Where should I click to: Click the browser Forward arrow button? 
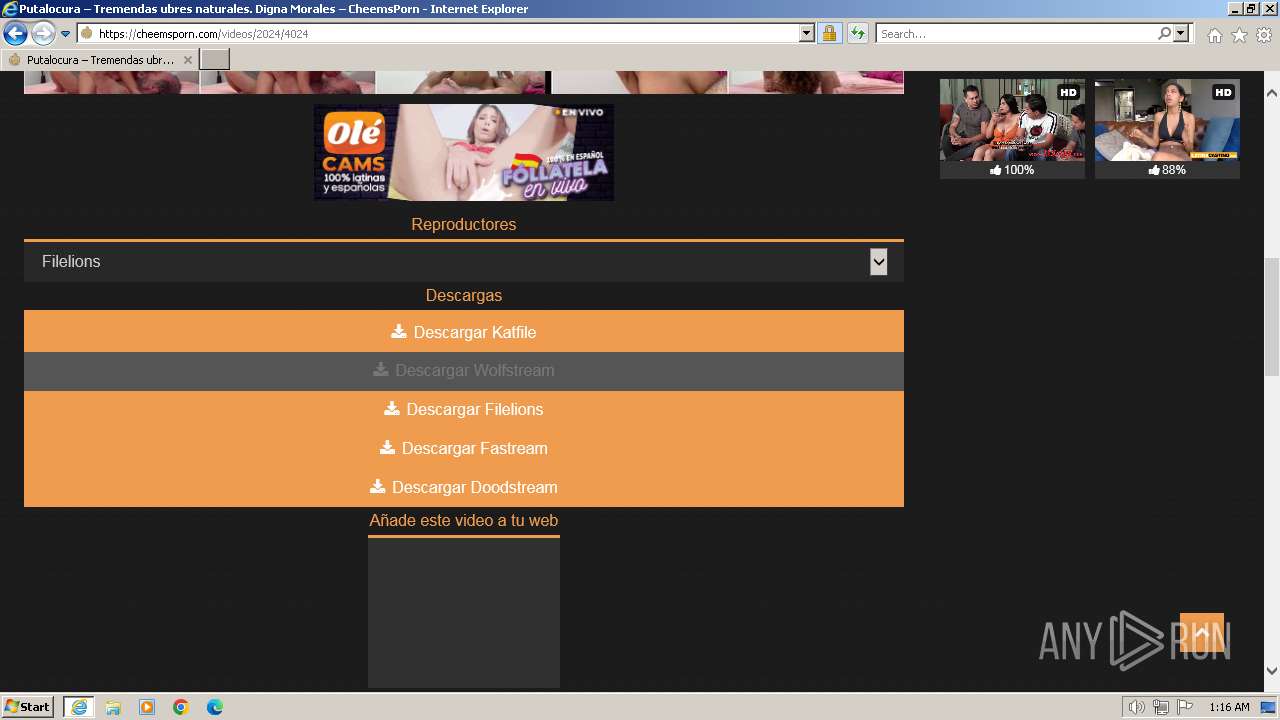[x=43, y=33]
